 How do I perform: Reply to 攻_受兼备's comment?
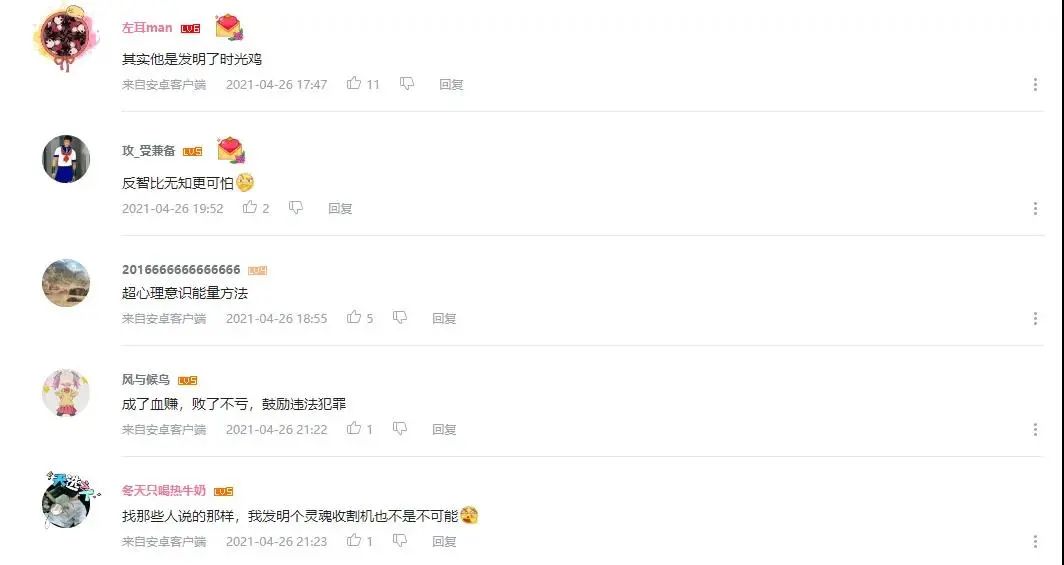(340, 208)
